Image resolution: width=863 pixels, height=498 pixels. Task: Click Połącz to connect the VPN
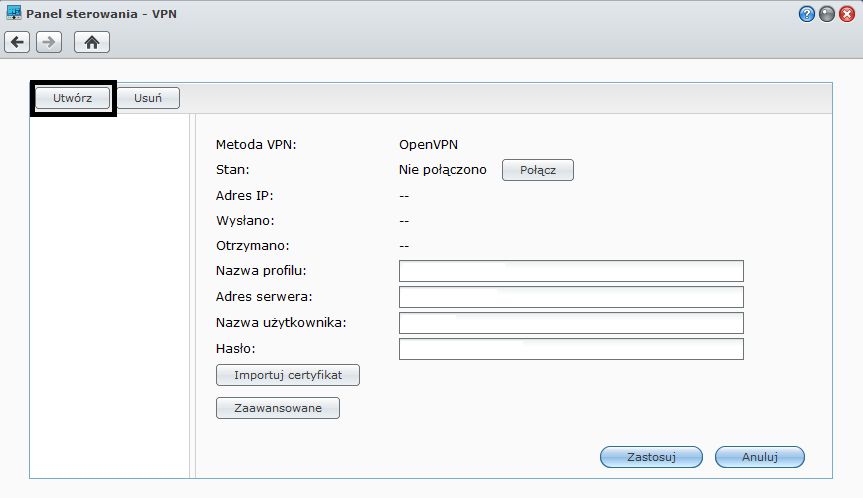(x=538, y=170)
